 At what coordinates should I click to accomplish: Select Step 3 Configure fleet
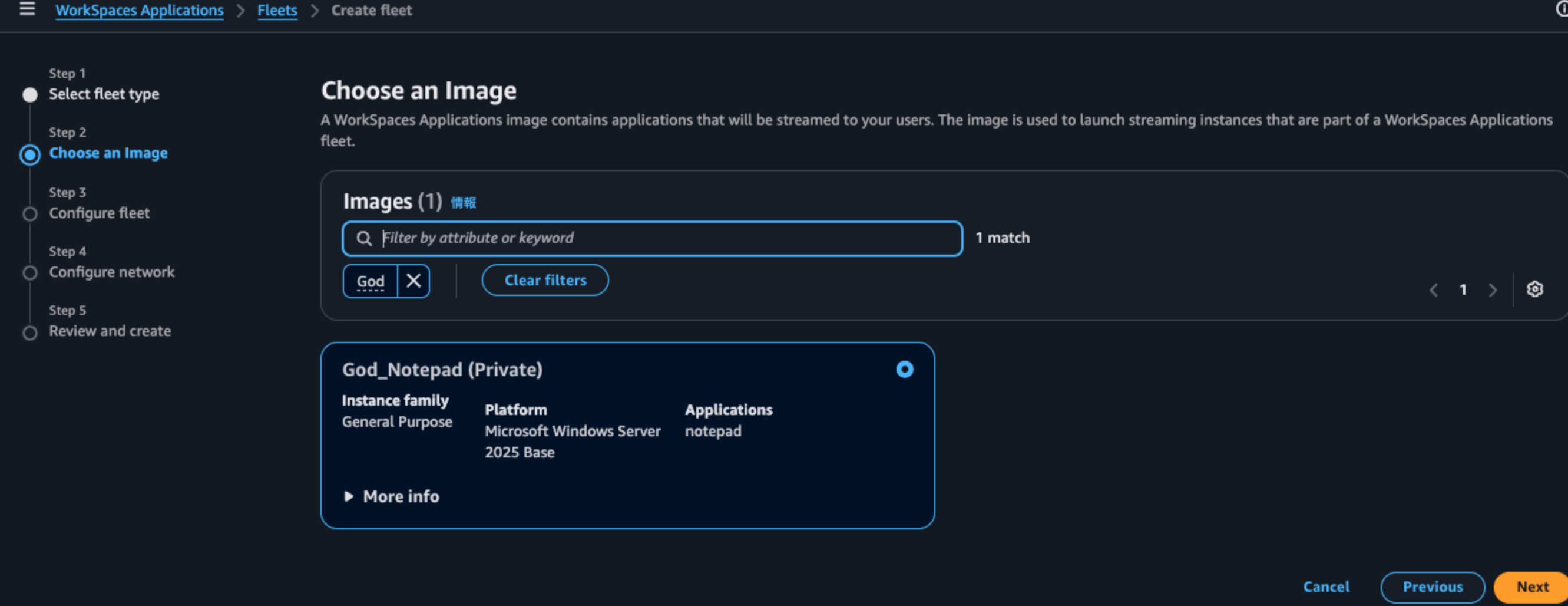click(x=99, y=213)
